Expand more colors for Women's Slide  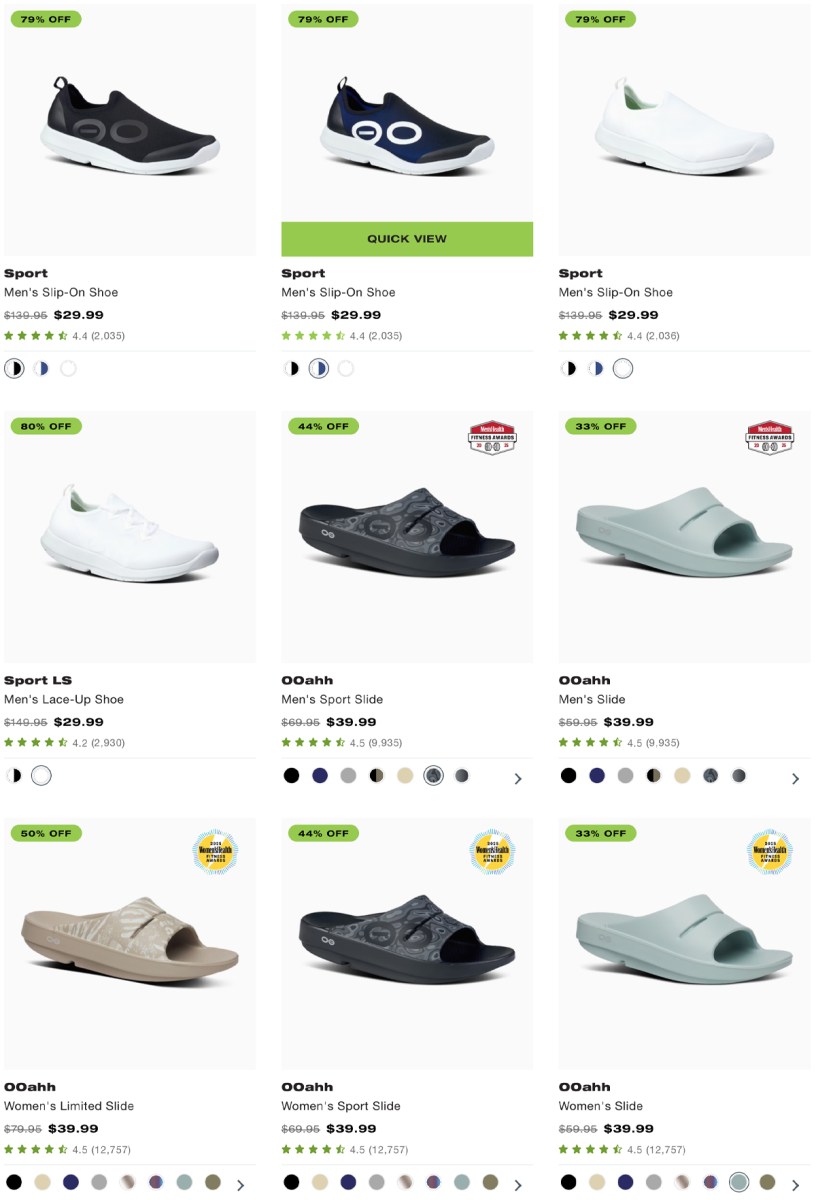795,1184
